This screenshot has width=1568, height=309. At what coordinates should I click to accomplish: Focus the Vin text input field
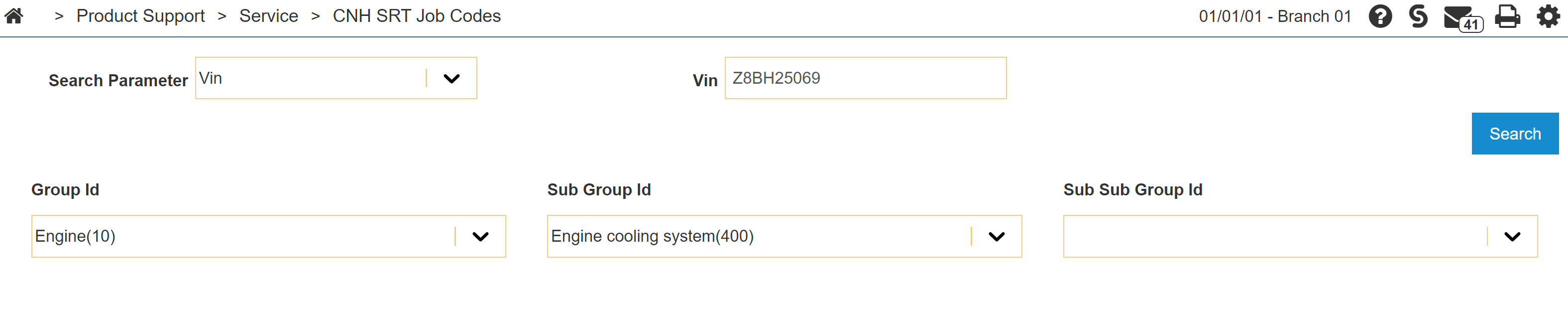click(x=865, y=79)
